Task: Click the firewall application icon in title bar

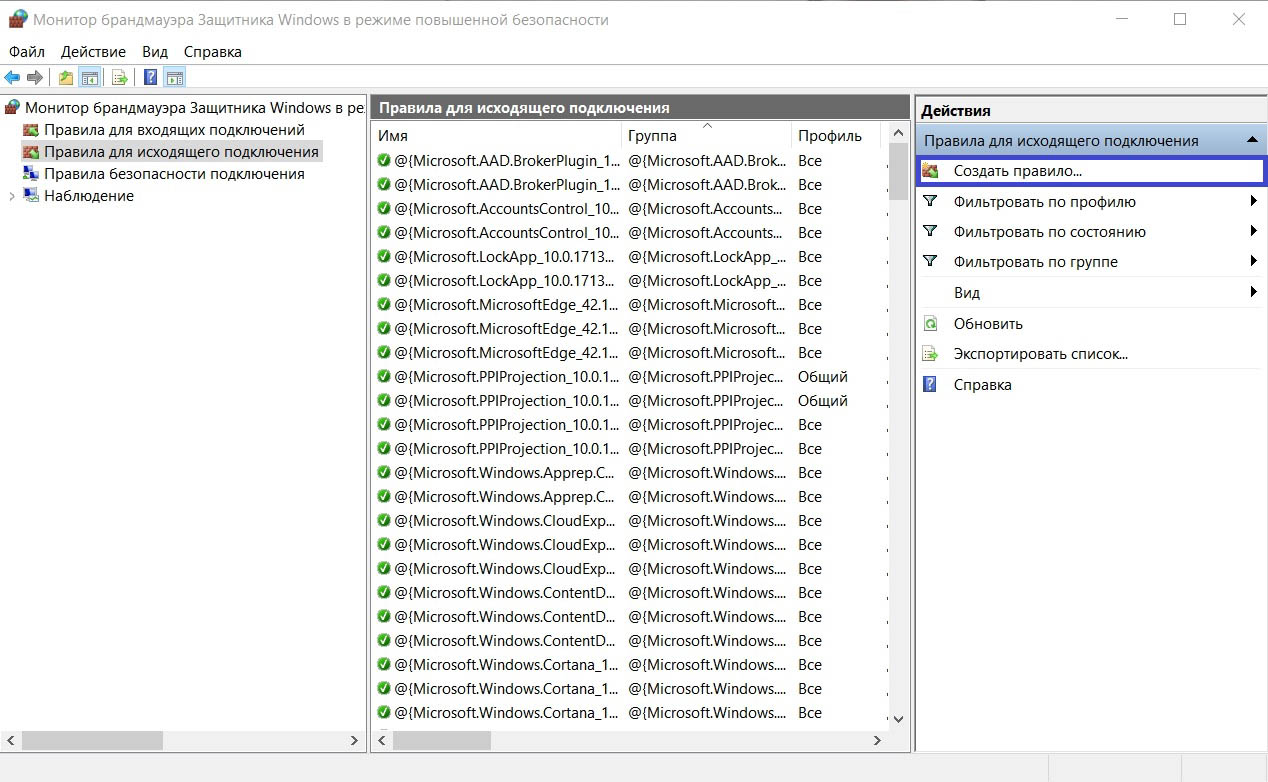Action: click(17, 19)
